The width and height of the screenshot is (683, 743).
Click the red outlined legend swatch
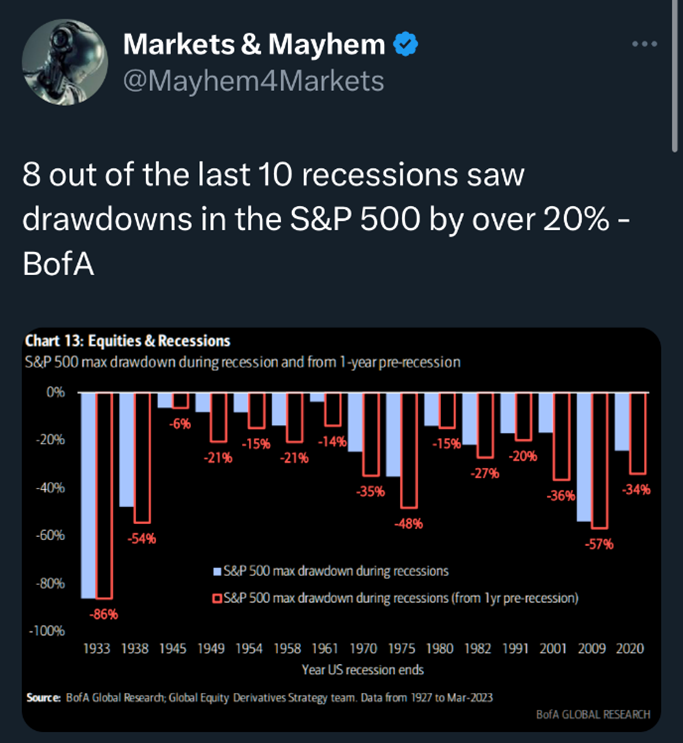[217, 597]
